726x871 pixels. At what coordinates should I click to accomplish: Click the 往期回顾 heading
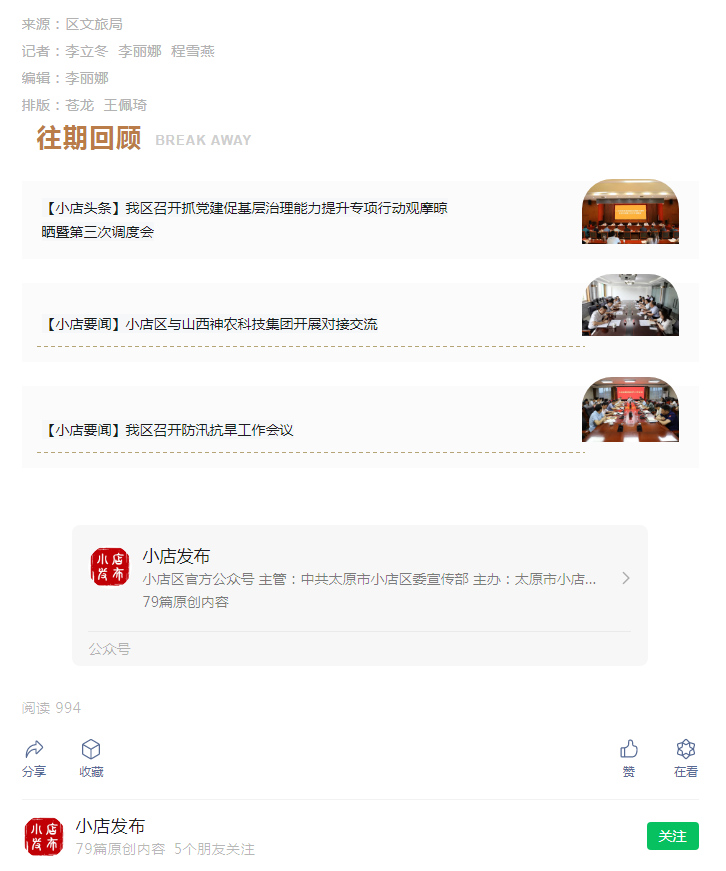point(89,138)
